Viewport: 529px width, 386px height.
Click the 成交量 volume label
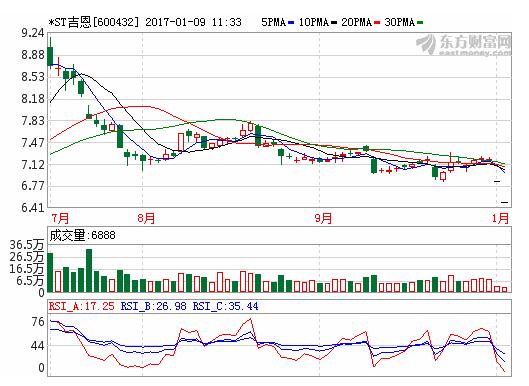coord(67,235)
